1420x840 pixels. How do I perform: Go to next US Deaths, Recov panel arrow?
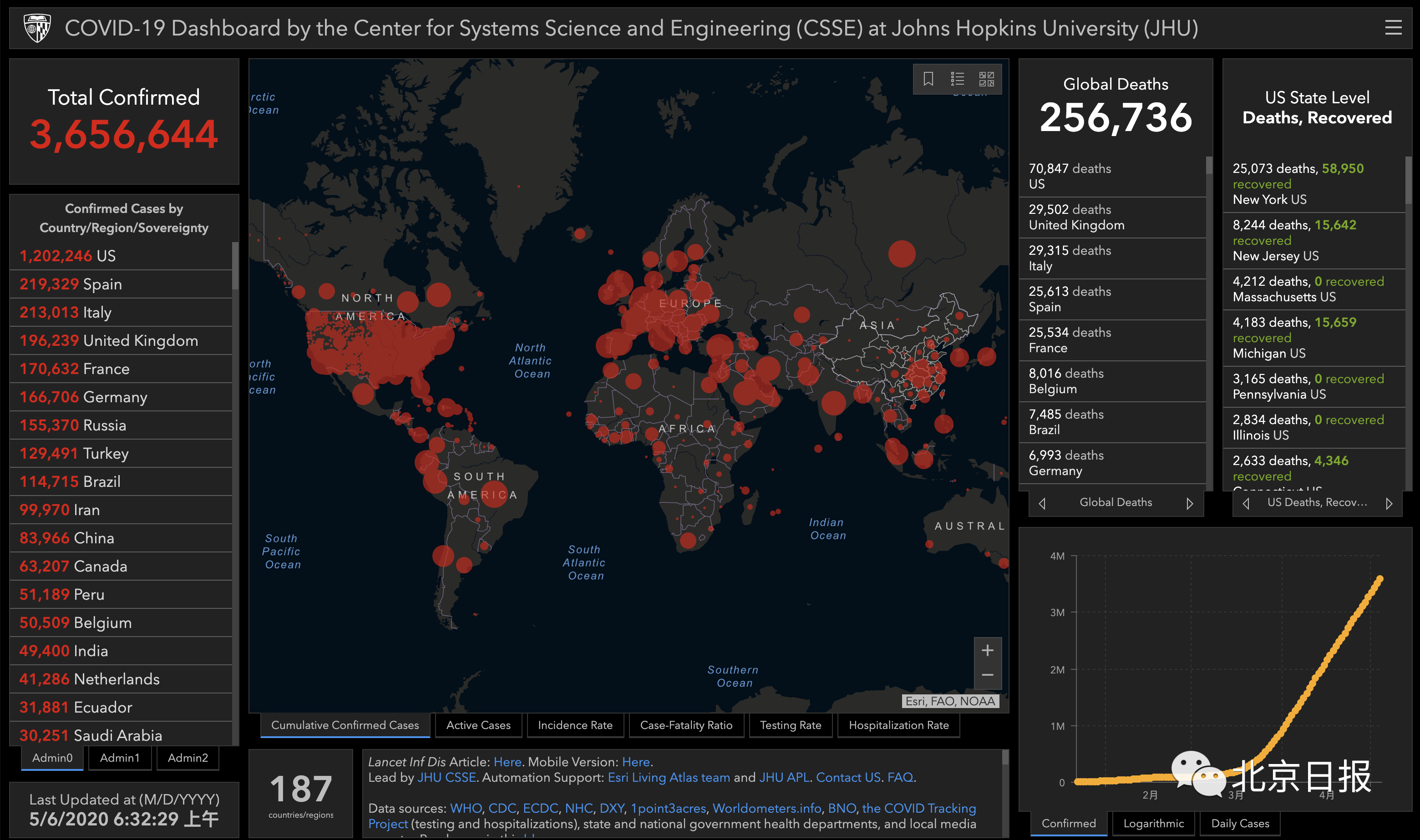pyautogui.click(x=1389, y=503)
